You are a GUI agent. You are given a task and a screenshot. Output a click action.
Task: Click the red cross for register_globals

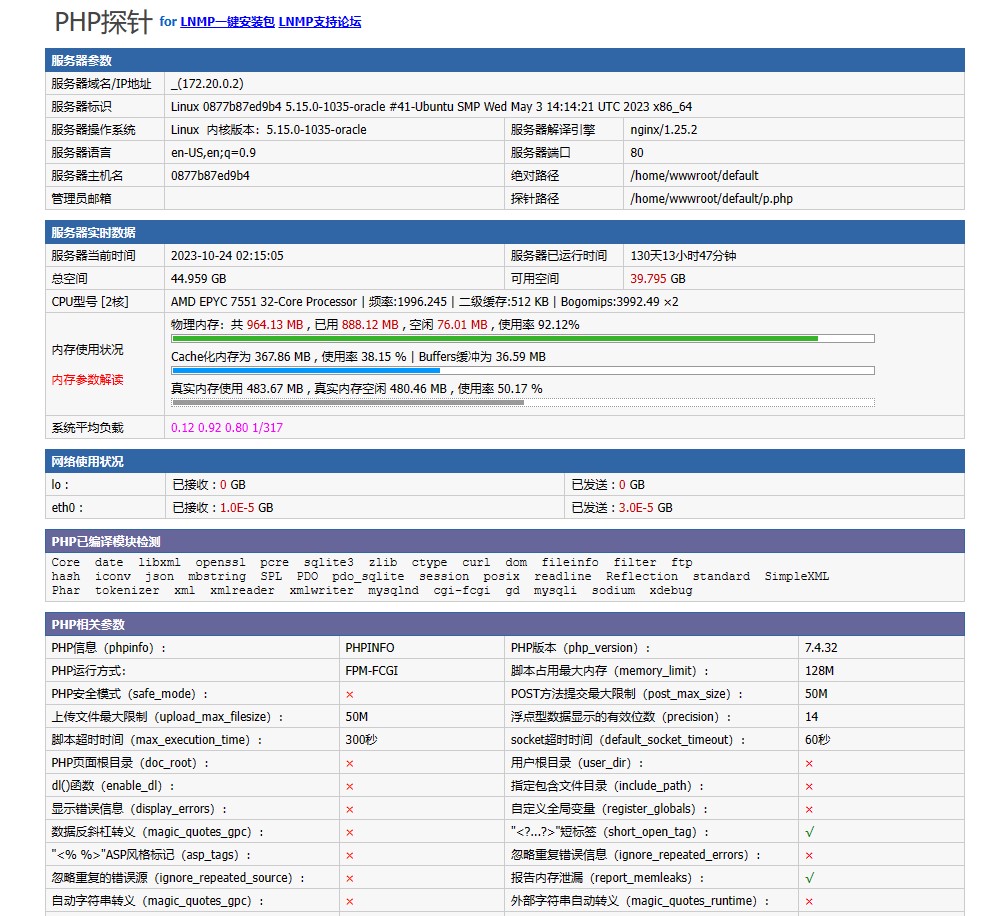pos(809,809)
